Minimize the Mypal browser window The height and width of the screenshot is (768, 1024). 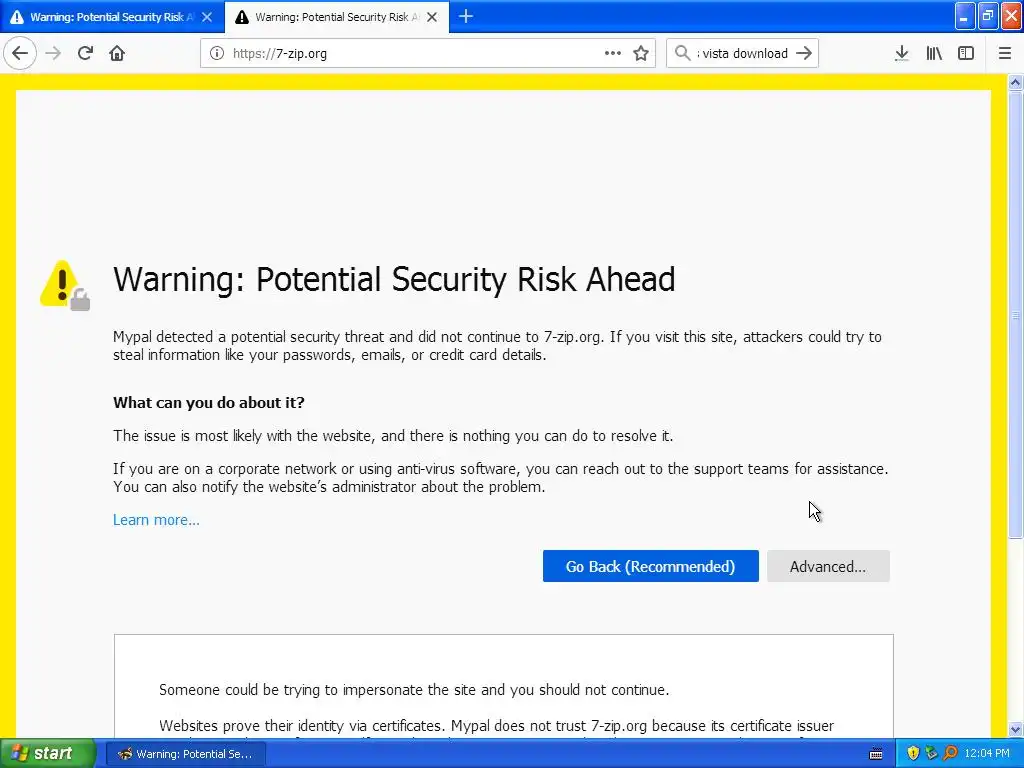[x=965, y=16]
